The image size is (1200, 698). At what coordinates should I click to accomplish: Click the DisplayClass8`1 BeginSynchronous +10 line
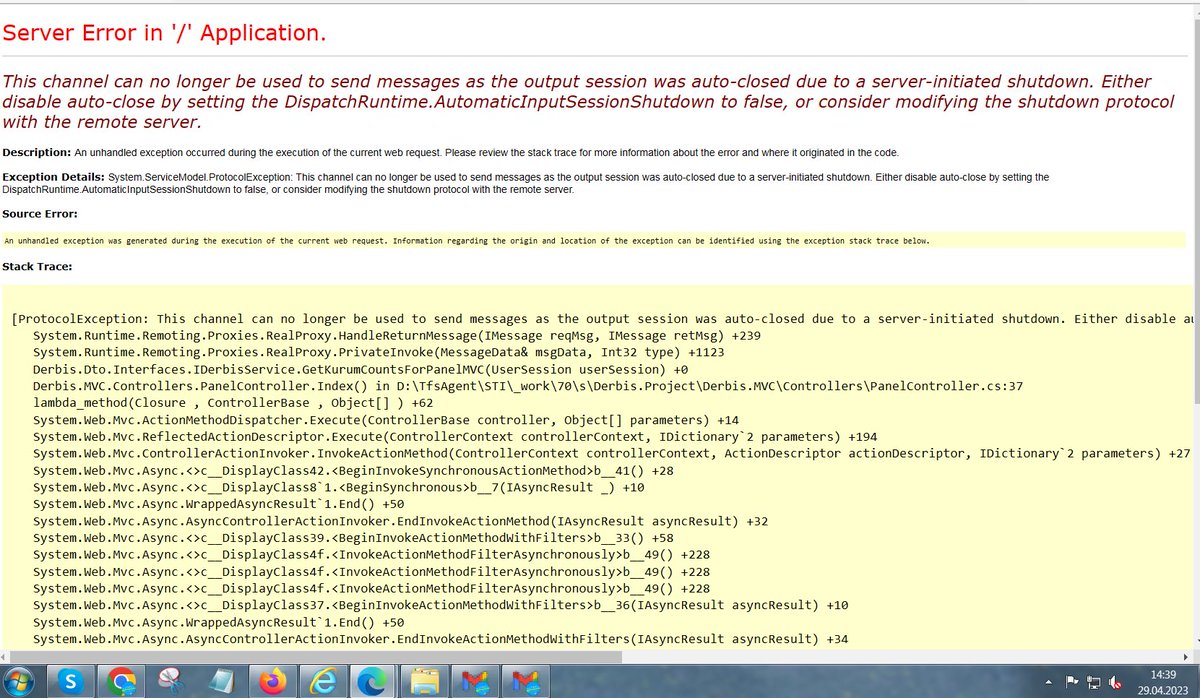(339, 487)
